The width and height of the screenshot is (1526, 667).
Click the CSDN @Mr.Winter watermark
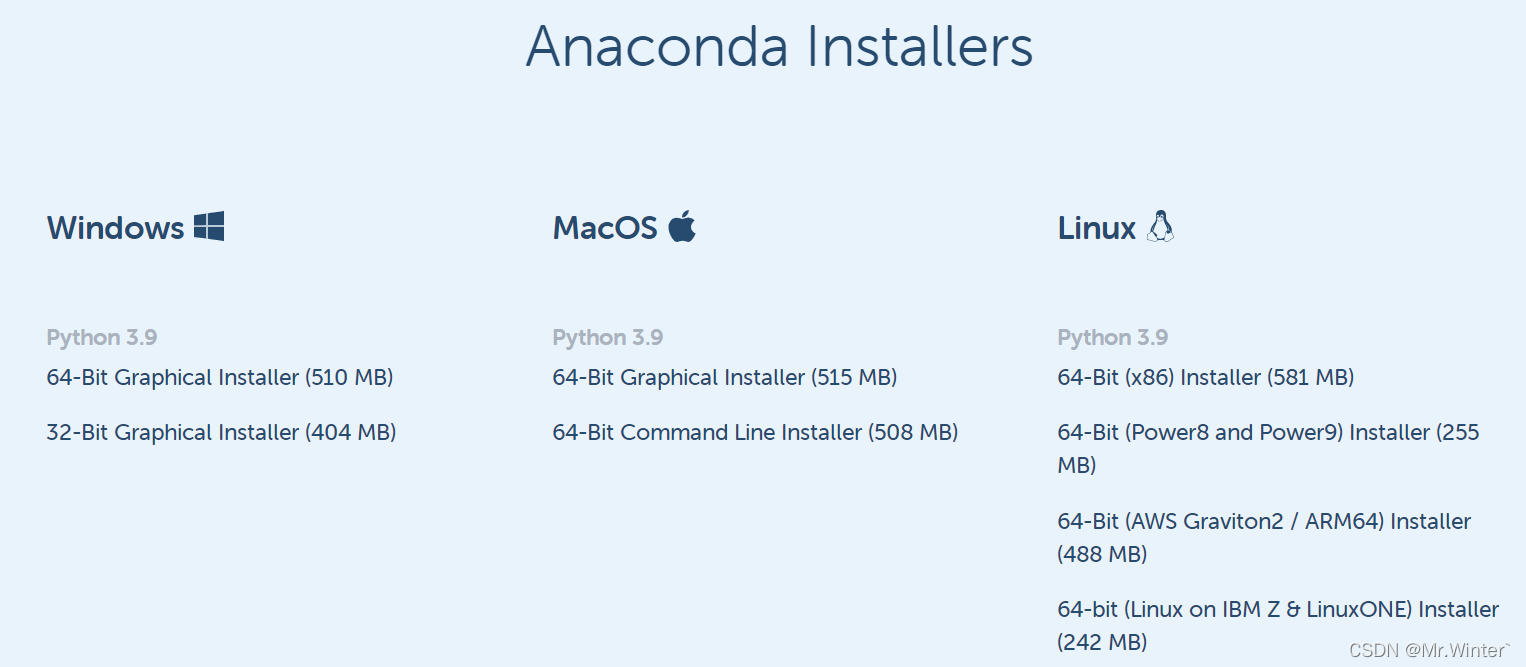pyautogui.click(x=1429, y=651)
